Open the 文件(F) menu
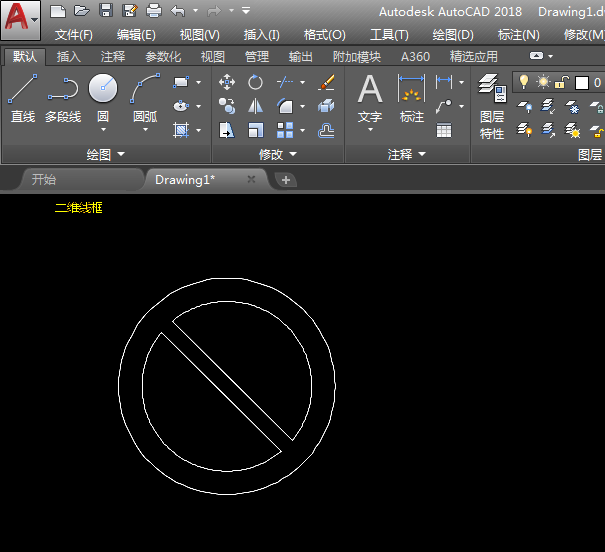Viewport: 605px width, 552px height. [x=74, y=35]
